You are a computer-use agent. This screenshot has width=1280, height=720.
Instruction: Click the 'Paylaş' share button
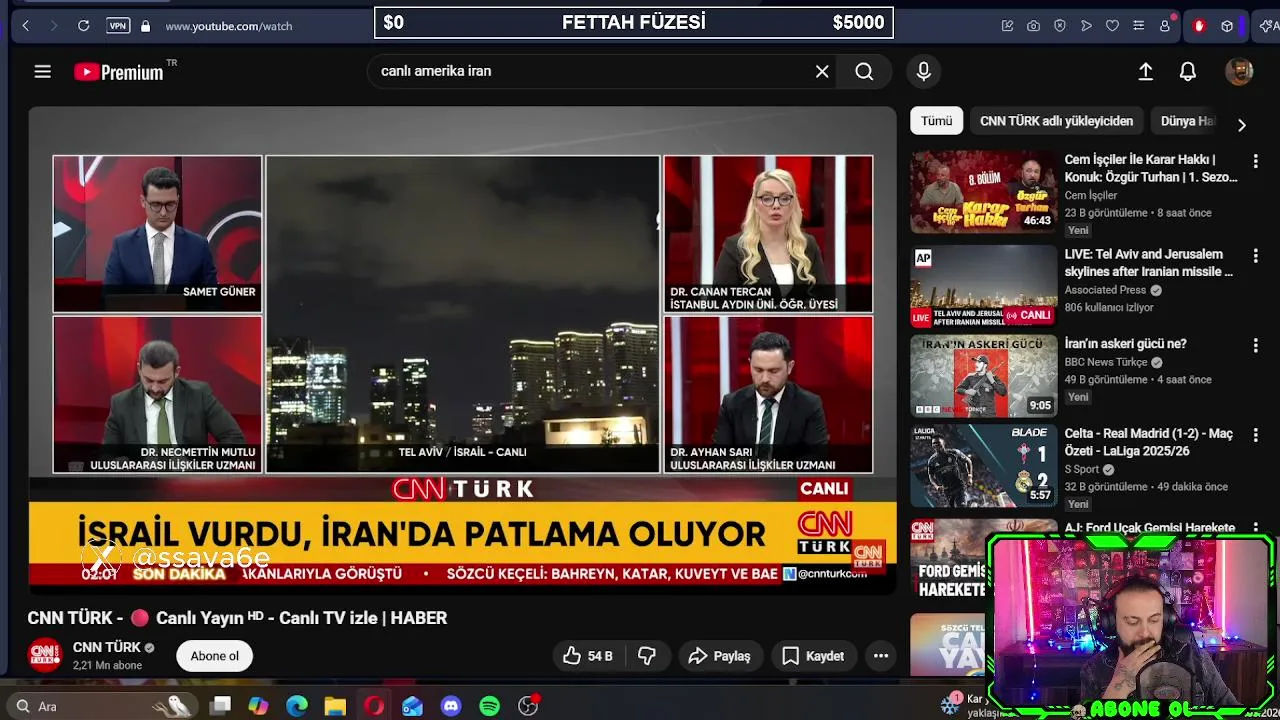719,656
